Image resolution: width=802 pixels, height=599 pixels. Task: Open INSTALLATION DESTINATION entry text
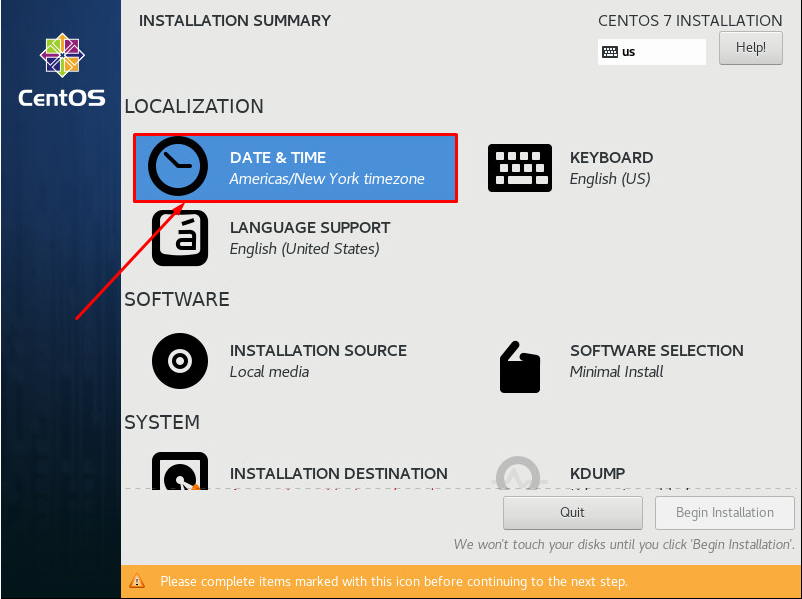click(x=339, y=474)
